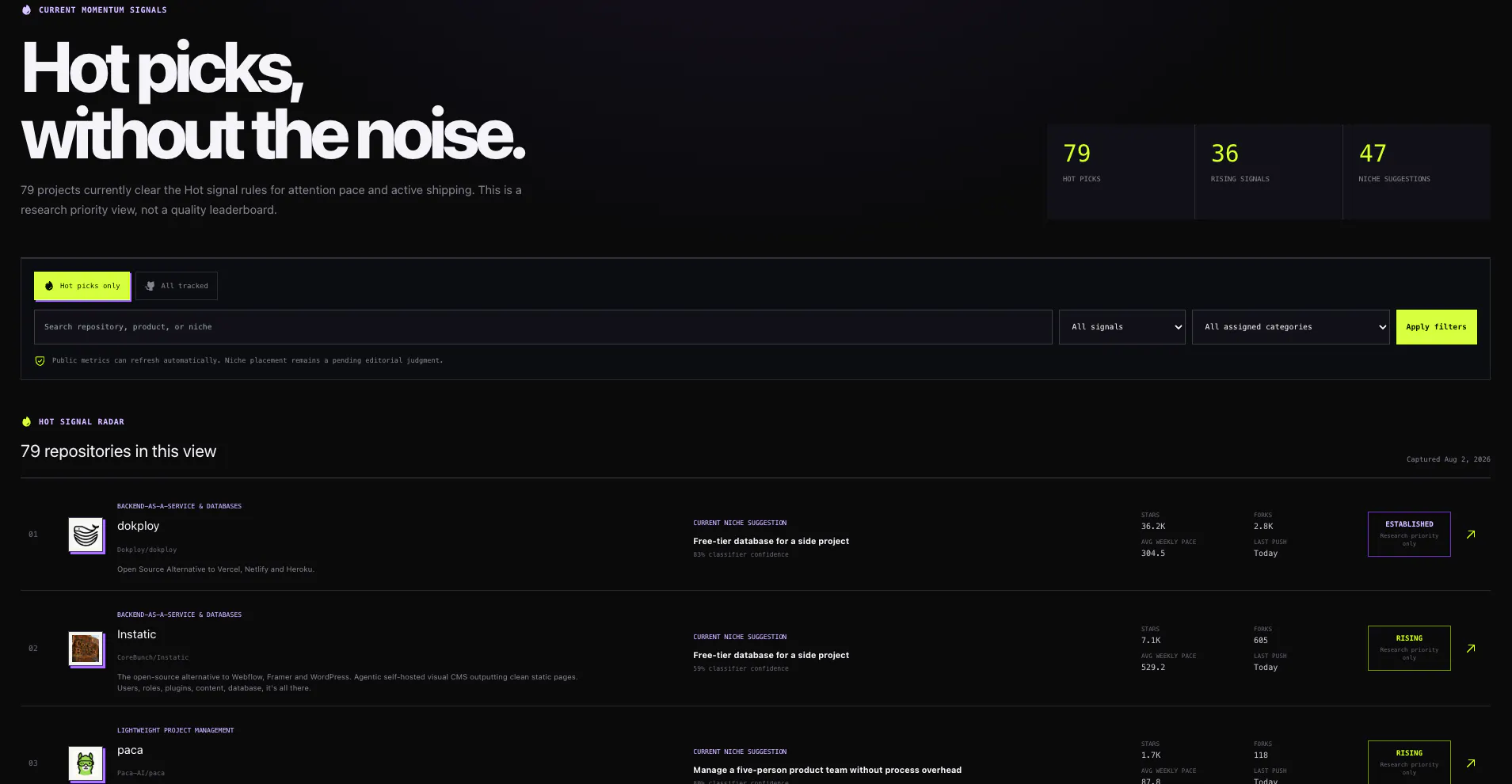This screenshot has height=784, width=1512.
Task: Enable the Hot picks only filter
Action: (82, 286)
